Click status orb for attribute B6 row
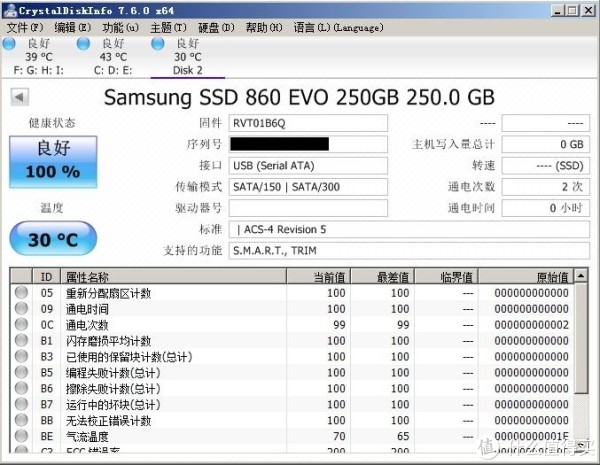This screenshot has width=600, height=465. tap(21, 388)
